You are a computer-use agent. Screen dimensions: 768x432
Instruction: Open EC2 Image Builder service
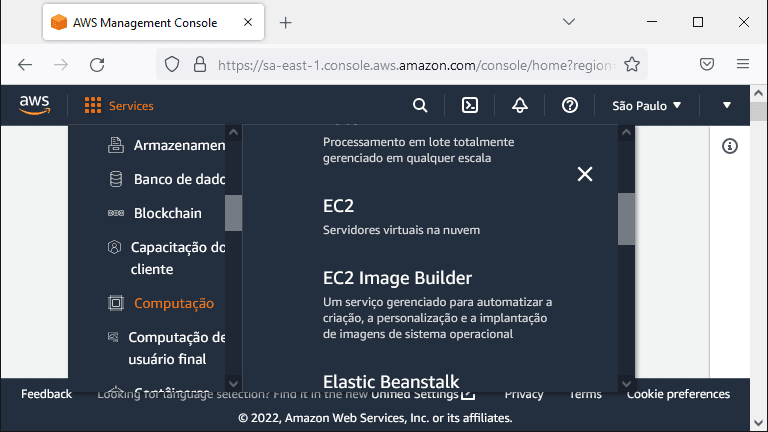click(397, 278)
